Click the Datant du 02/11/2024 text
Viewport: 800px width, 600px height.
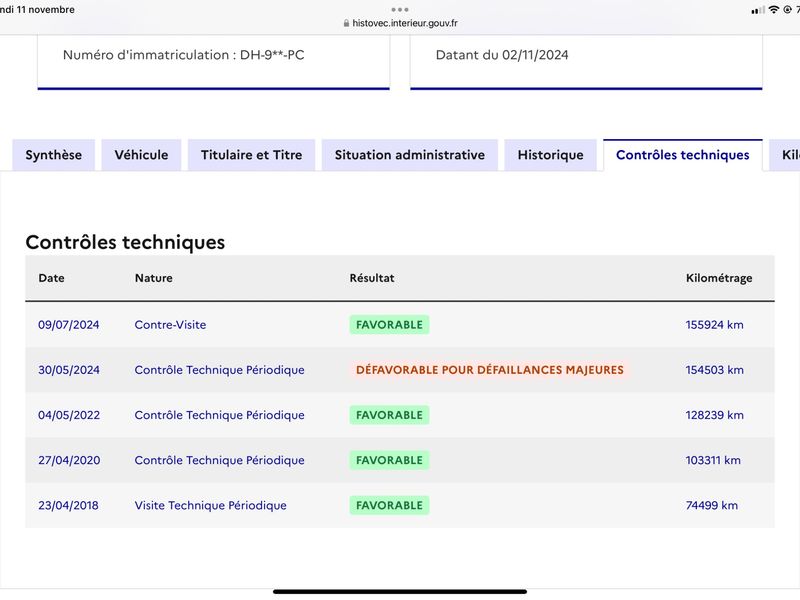[502, 55]
